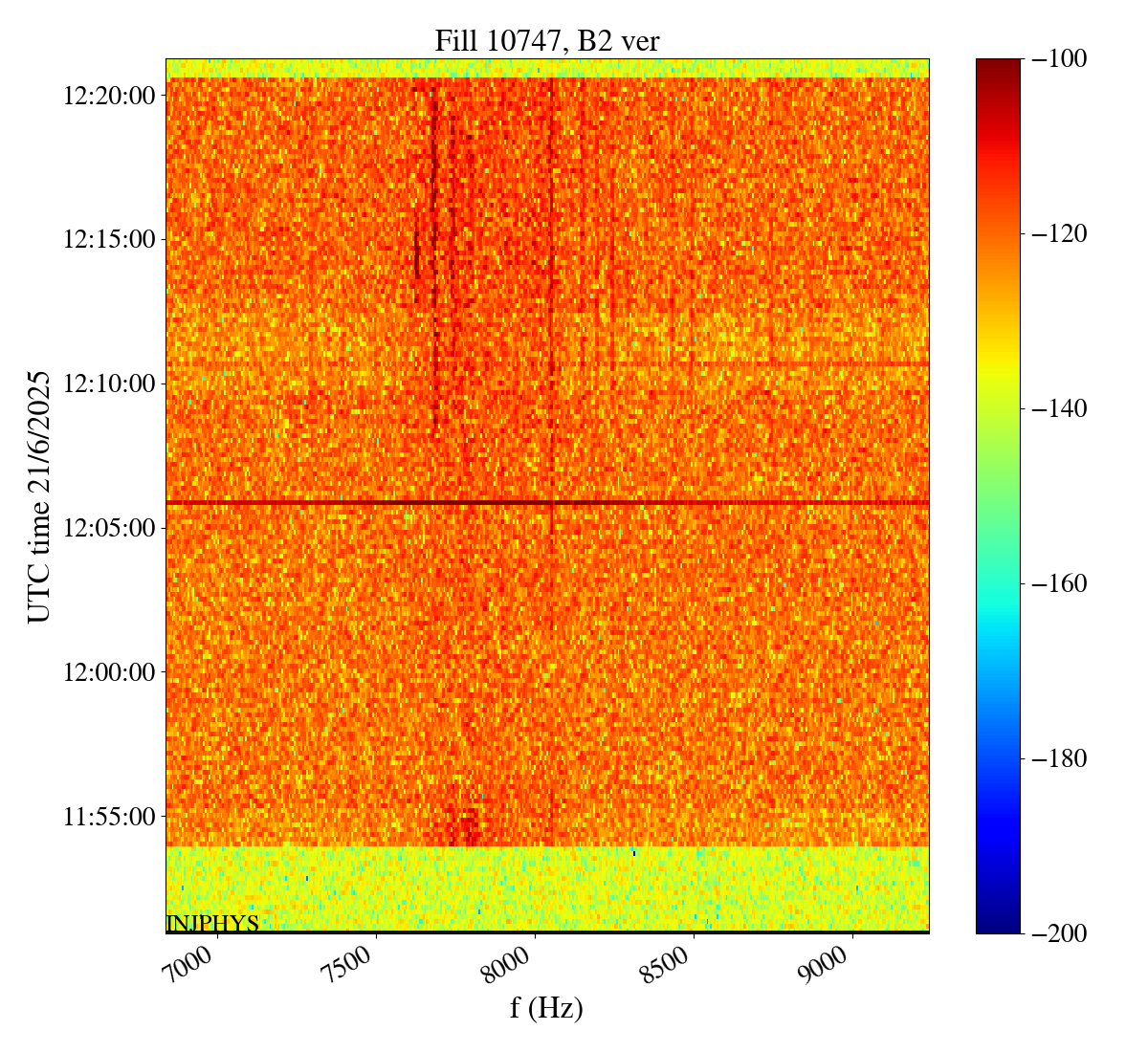Select the 12:10:00 time tick label
This screenshot has height=1052, width=1148.
pos(109,384)
